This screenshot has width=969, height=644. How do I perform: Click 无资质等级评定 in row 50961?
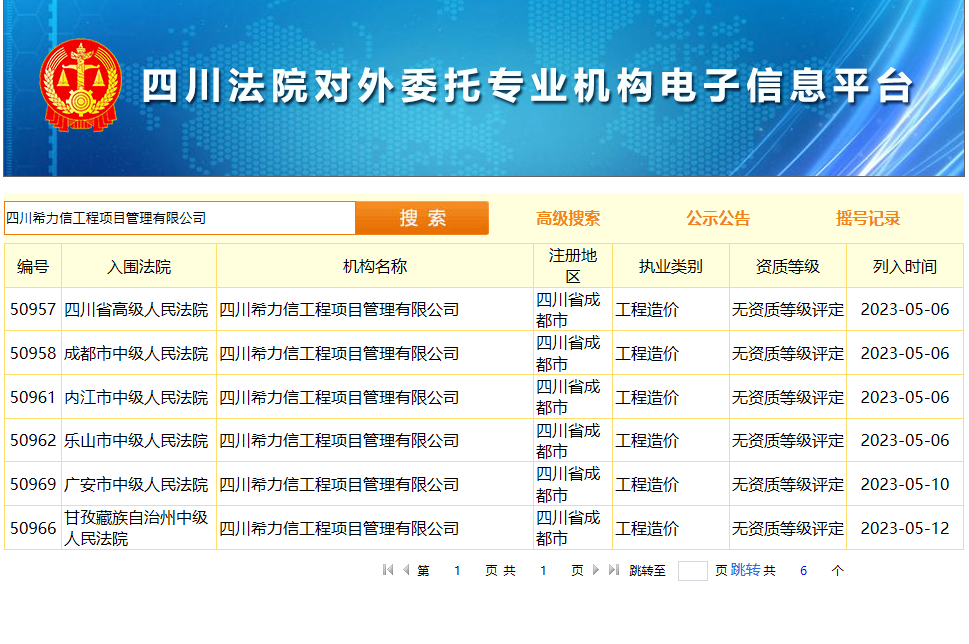click(x=788, y=397)
